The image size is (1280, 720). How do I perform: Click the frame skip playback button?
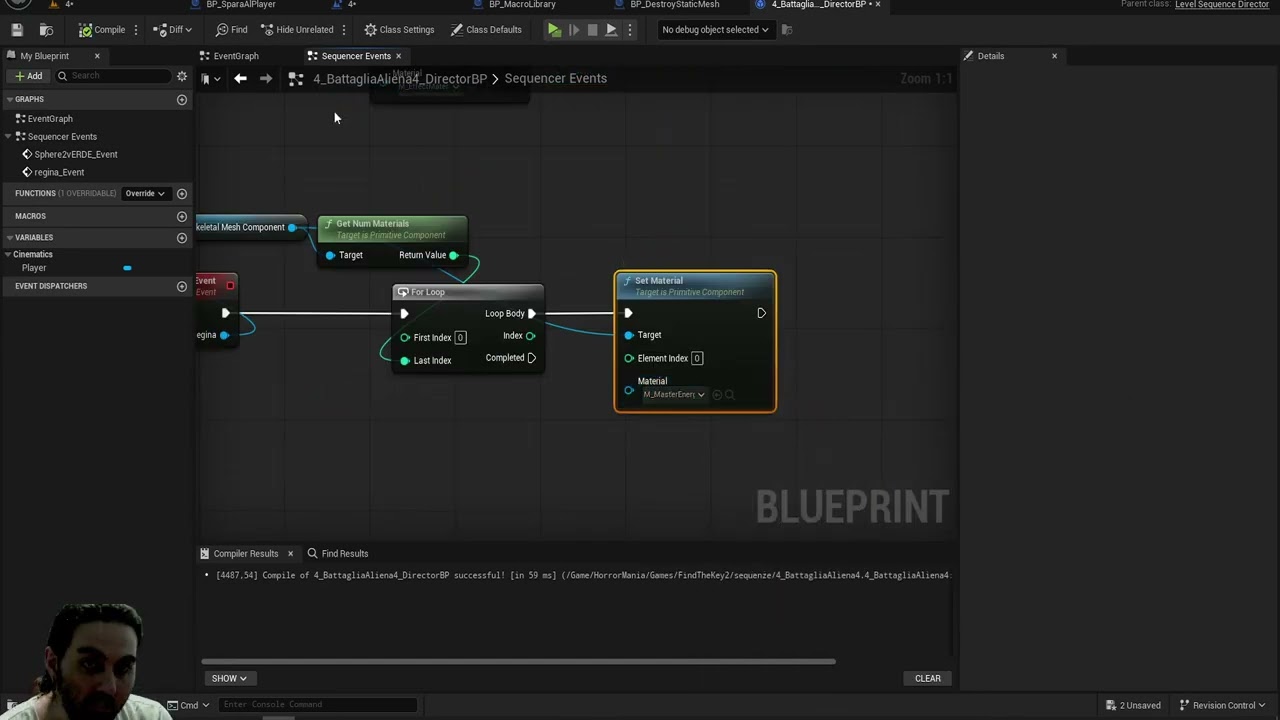pyautogui.click(x=574, y=30)
